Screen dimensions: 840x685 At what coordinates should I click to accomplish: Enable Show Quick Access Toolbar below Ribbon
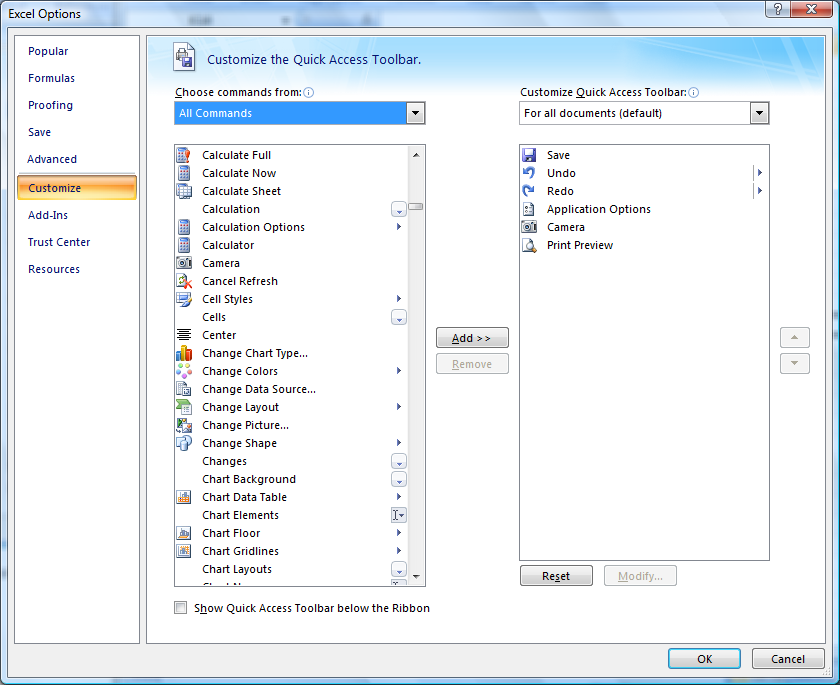pos(181,607)
